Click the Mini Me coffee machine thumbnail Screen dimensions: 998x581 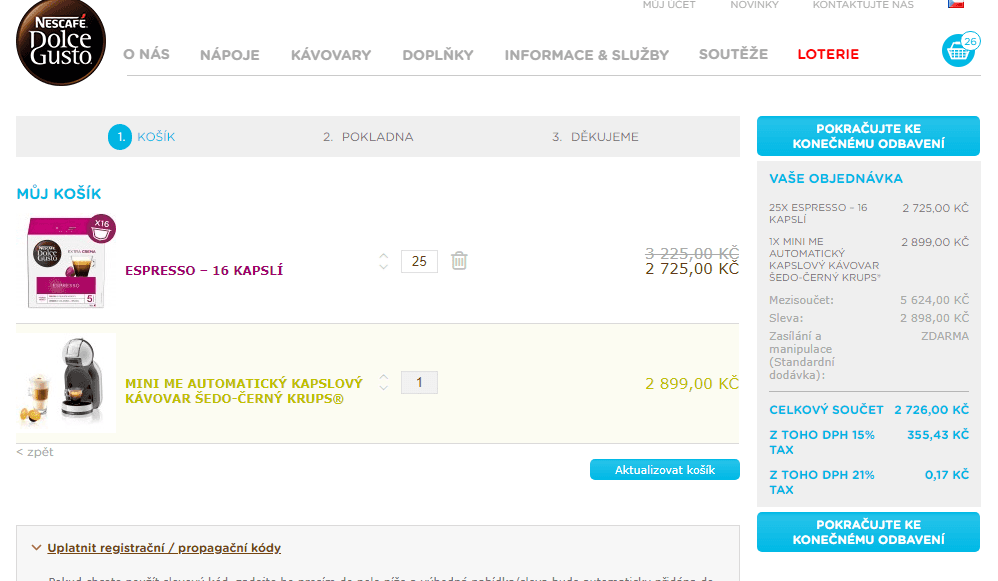[66, 382]
